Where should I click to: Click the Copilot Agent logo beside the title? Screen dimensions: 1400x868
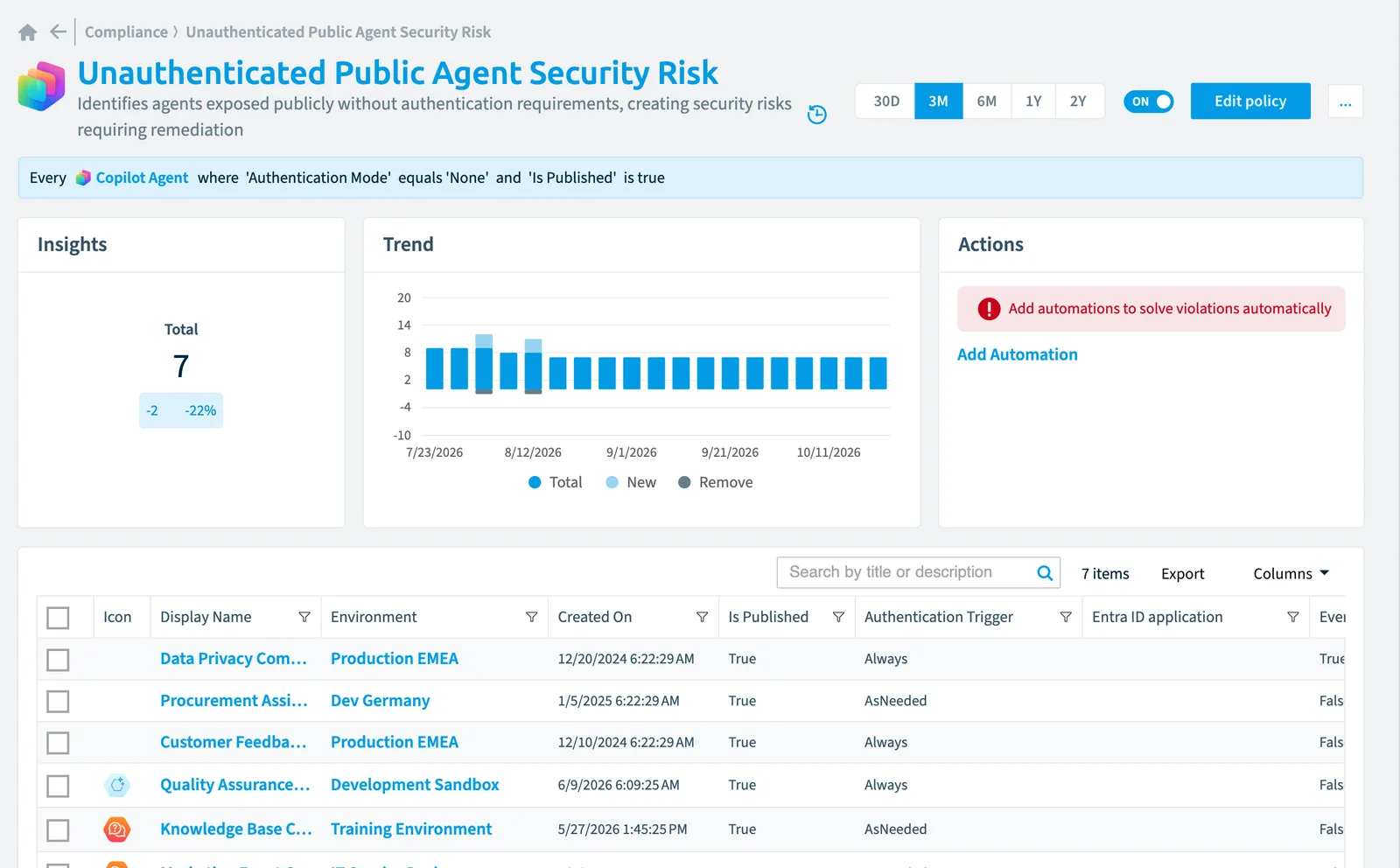coord(41,87)
